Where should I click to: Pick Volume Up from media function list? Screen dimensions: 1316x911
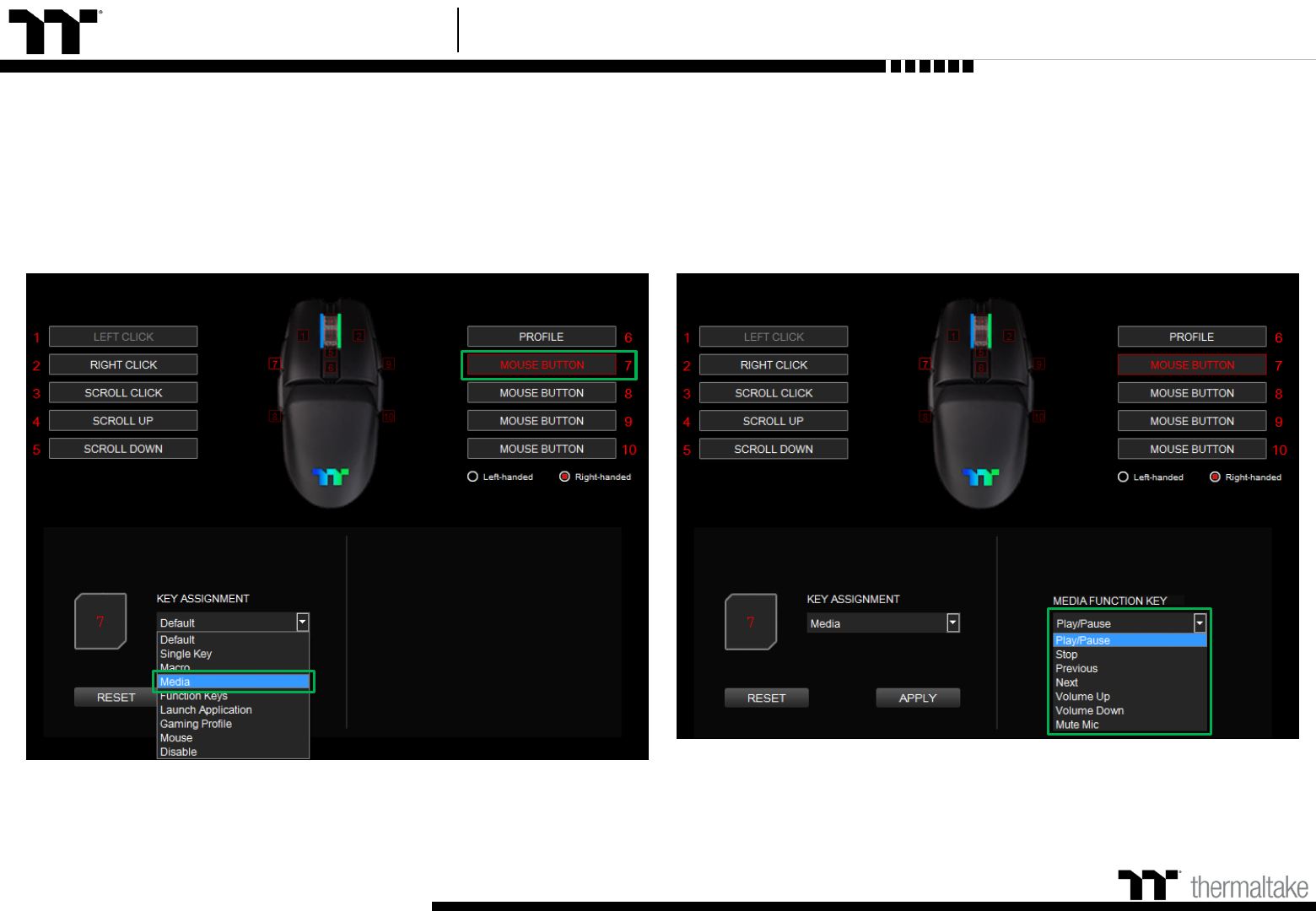pos(1082,697)
